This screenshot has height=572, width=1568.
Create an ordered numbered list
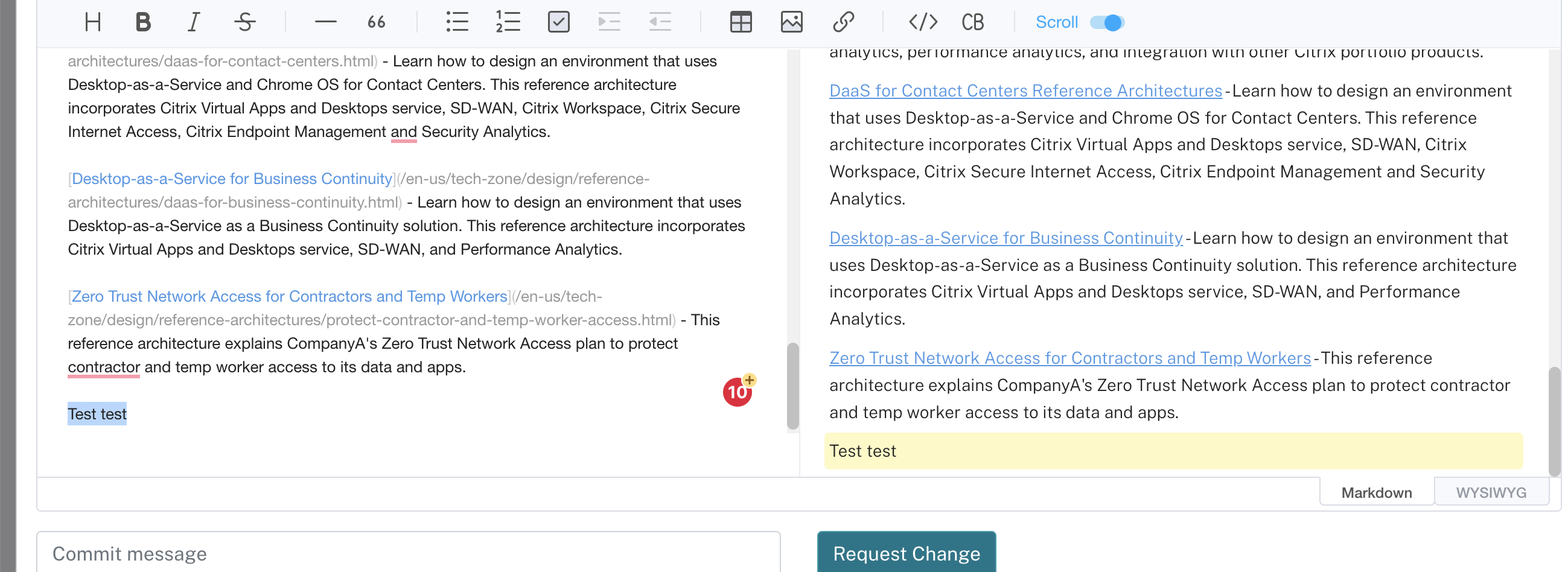point(508,22)
